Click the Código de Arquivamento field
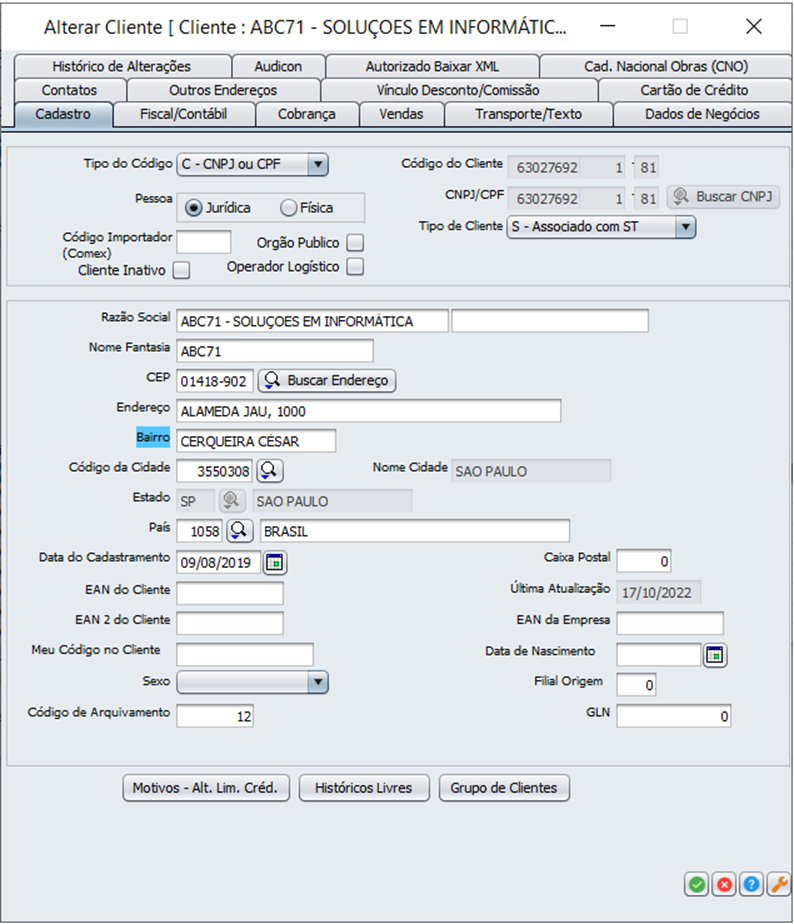The height and width of the screenshot is (924, 794). pos(215,716)
